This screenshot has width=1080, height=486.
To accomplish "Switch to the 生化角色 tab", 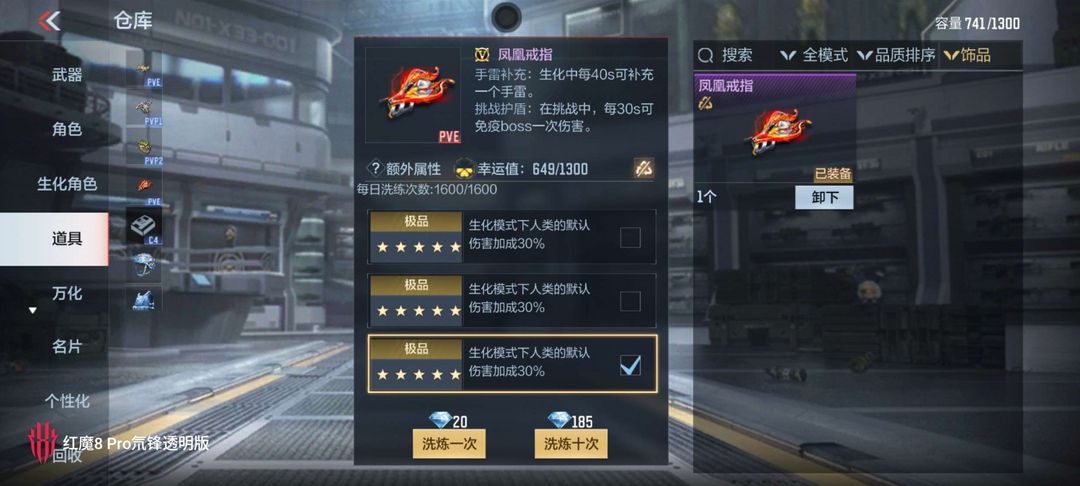I will pyautogui.click(x=67, y=184).
